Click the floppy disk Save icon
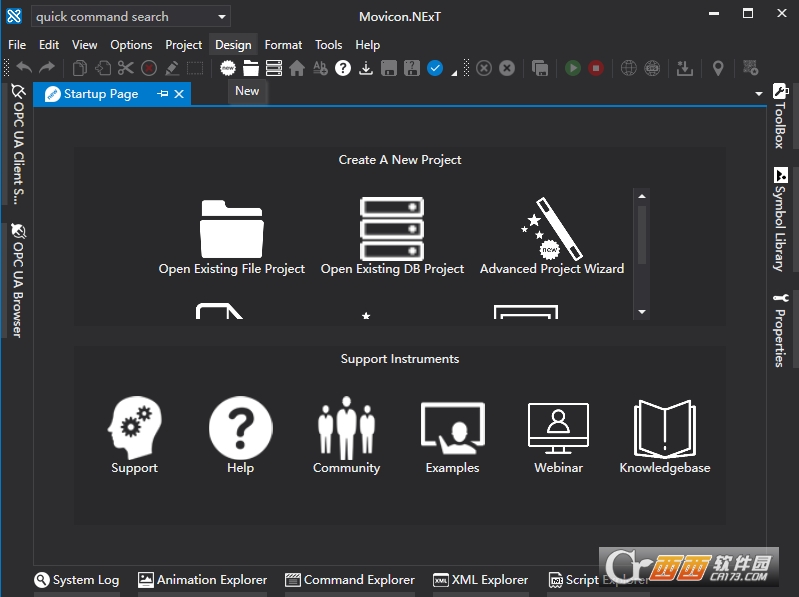The image size is (799, 597). (389, 68)
